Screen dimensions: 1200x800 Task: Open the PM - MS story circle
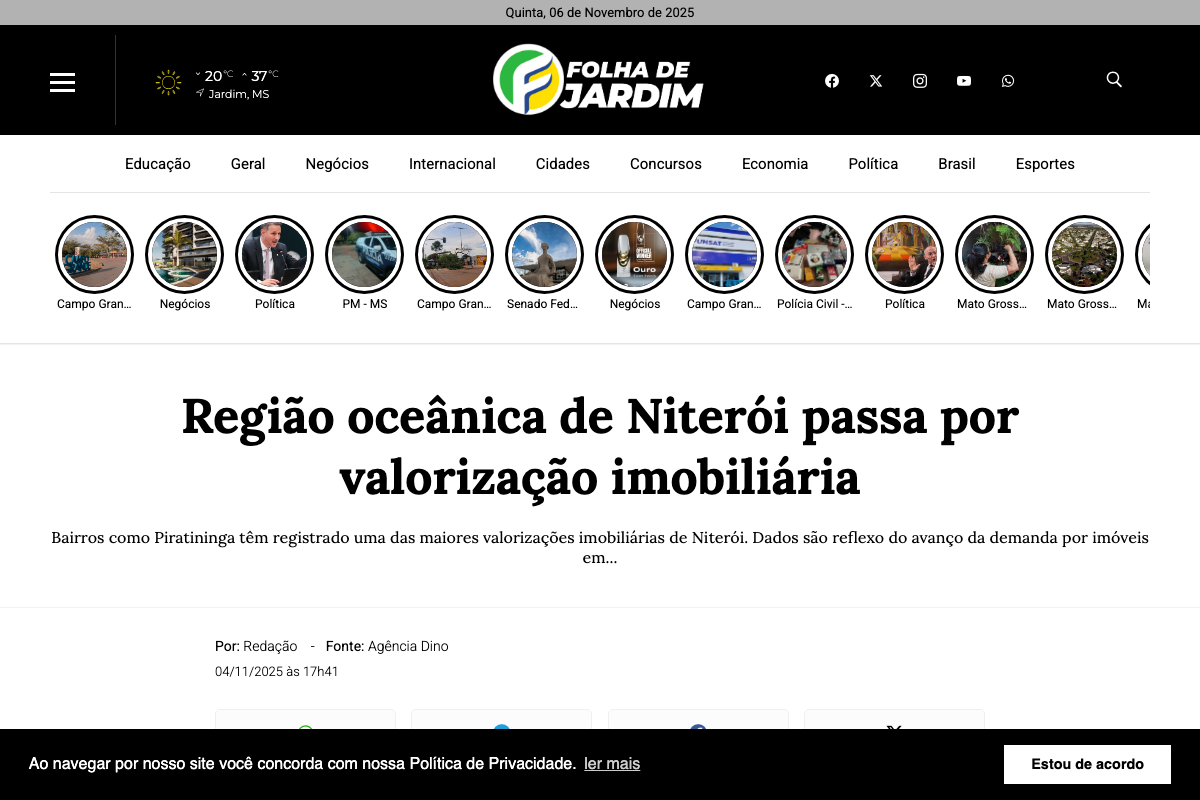[x=364, y=254]
